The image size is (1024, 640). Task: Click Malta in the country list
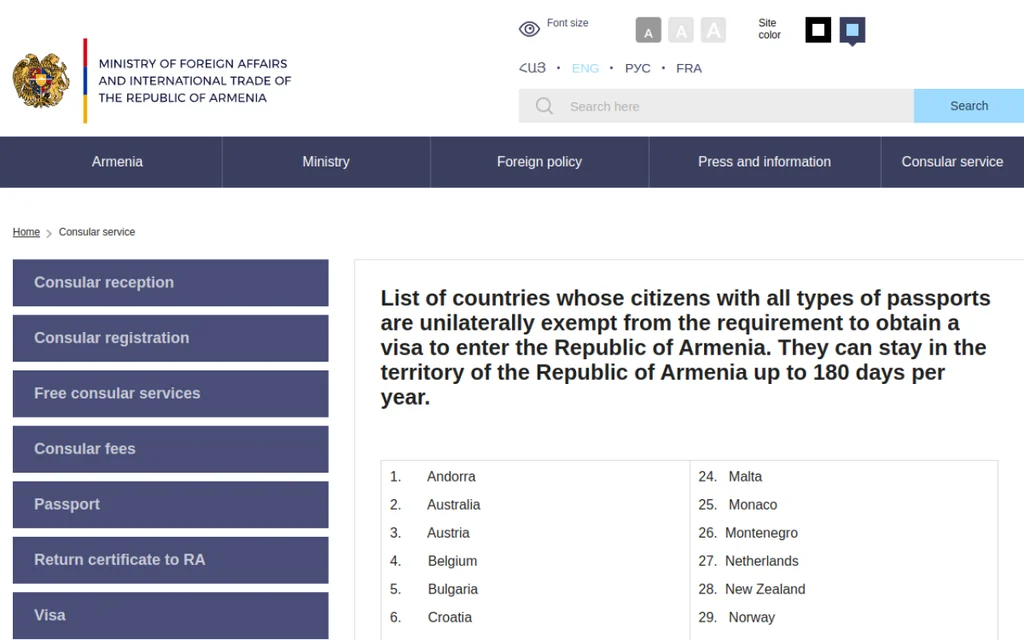pyautogui.click(x=745, y=477)
